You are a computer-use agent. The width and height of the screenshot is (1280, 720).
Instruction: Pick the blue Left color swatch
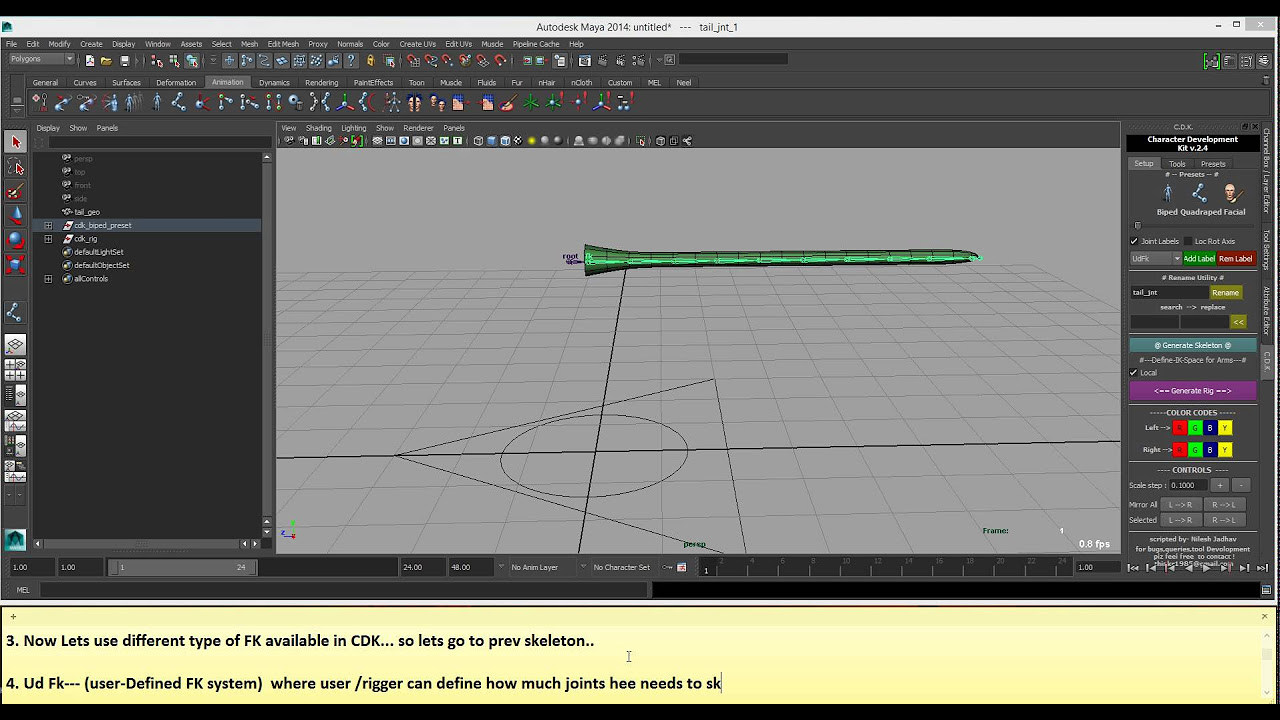pos(1209,428)
